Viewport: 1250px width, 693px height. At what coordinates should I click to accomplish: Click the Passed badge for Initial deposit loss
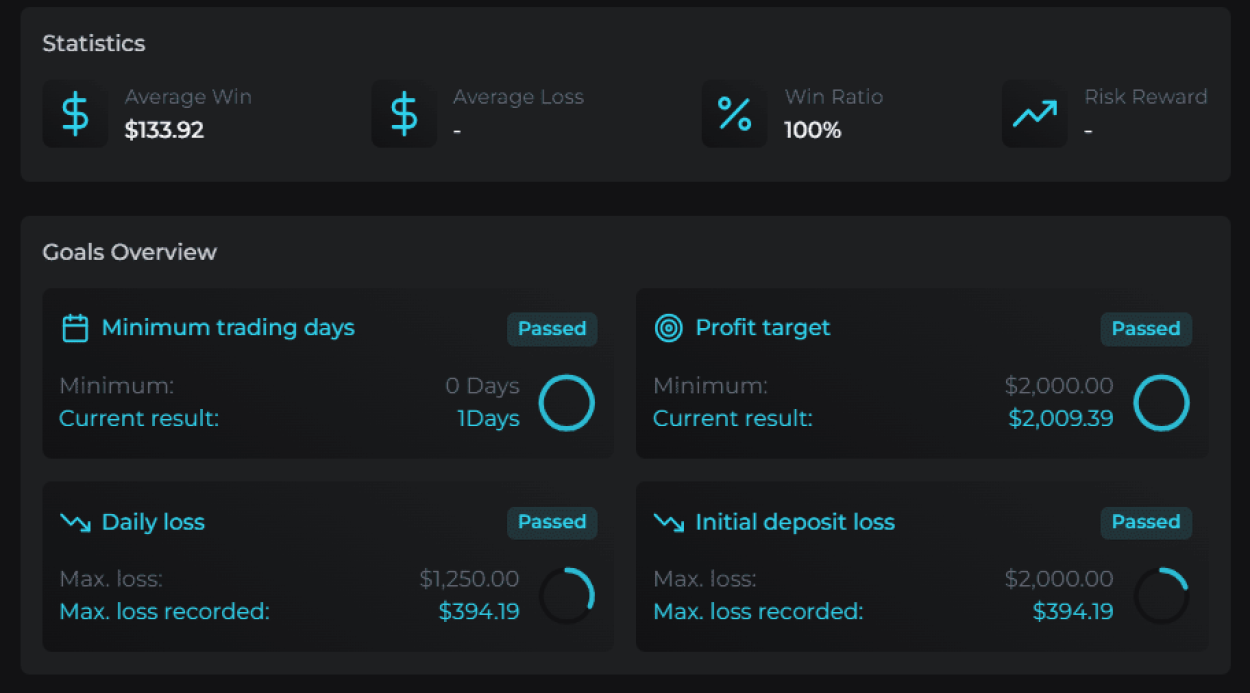pyautogui.click(x=1146, y=522)
